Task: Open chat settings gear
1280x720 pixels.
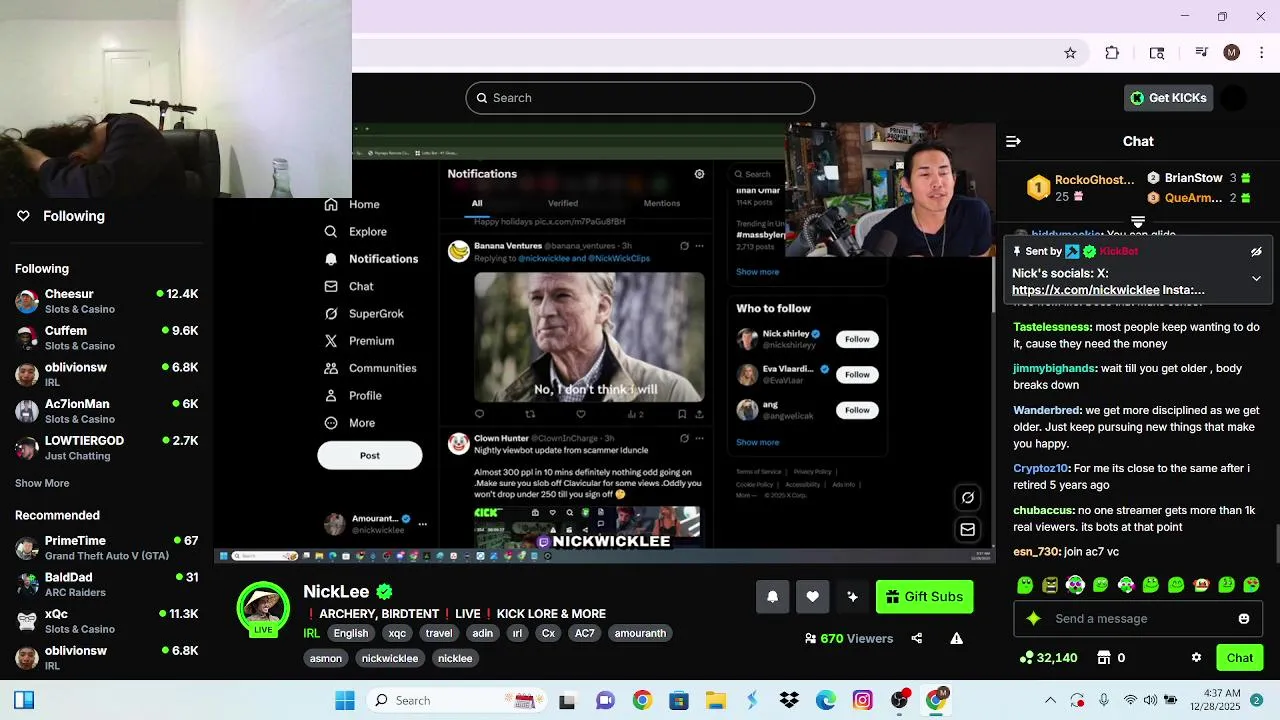Action: point(1196,658)
